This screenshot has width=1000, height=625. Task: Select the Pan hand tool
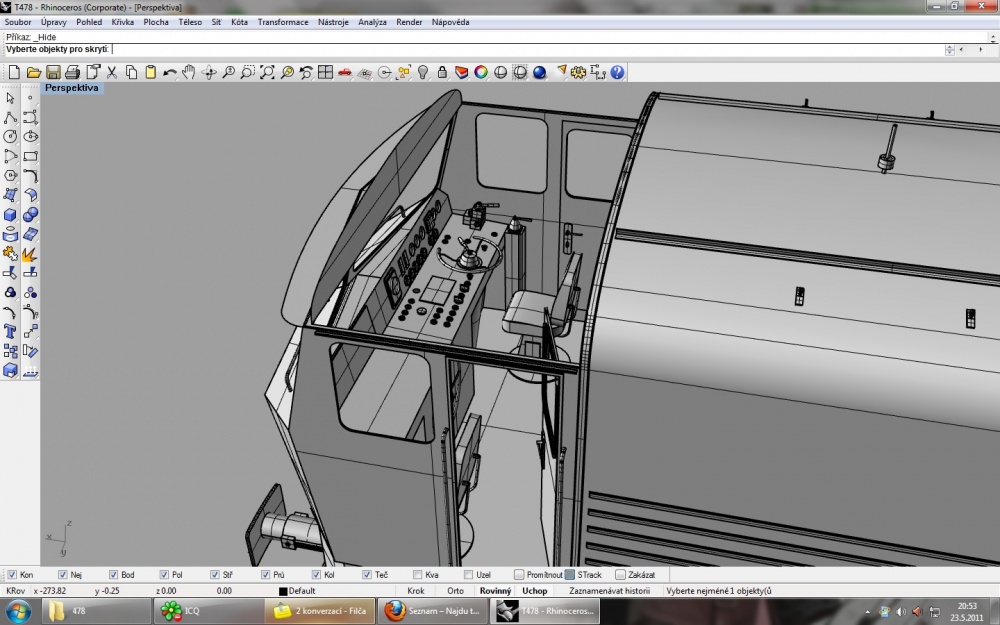189,72
